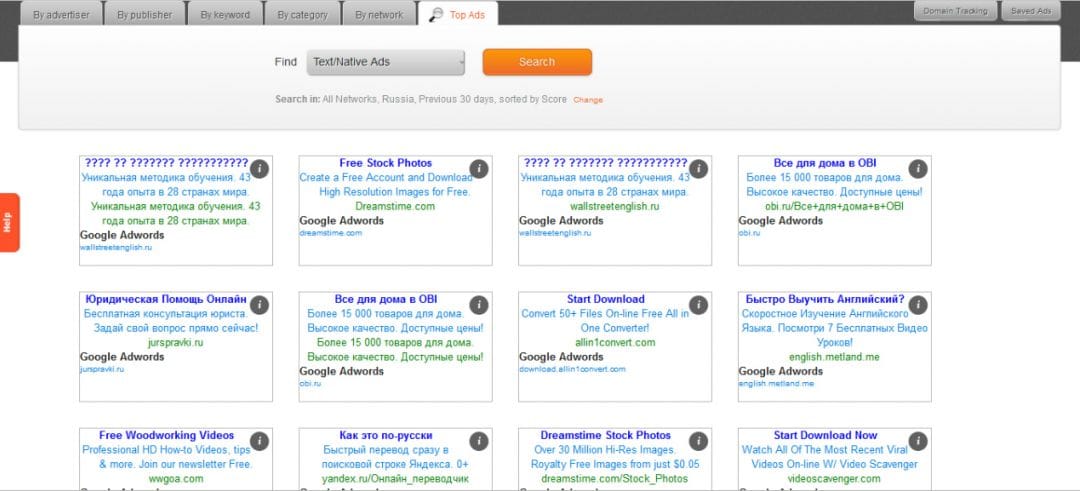Click green videoscavenger.com display URL

point(835,479)
